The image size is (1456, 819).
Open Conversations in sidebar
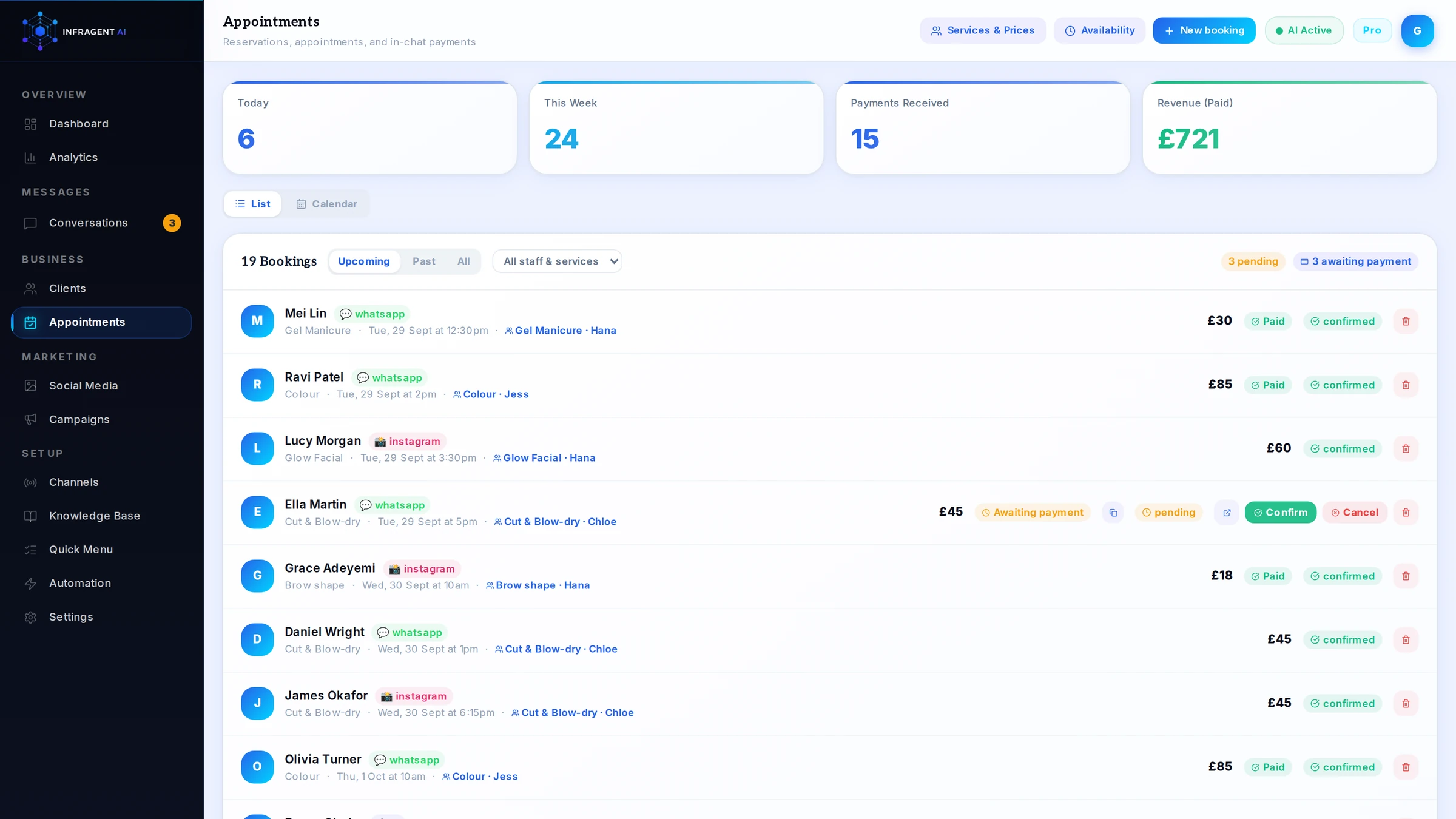[x=101, y=223]
